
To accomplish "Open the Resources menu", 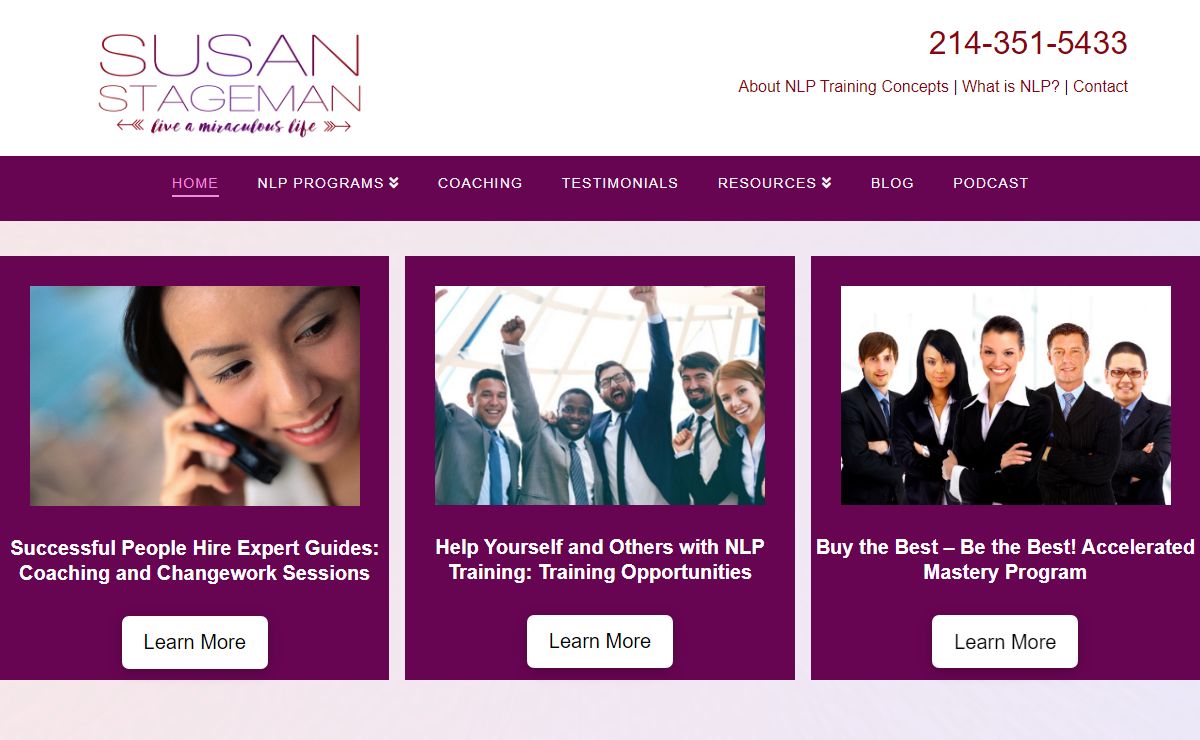I will [x=775, y=183].
